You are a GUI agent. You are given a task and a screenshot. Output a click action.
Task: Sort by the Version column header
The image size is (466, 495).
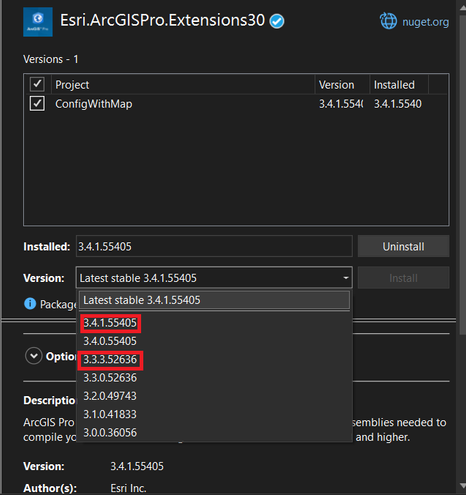pyautogui.click(x=342, y=85)
